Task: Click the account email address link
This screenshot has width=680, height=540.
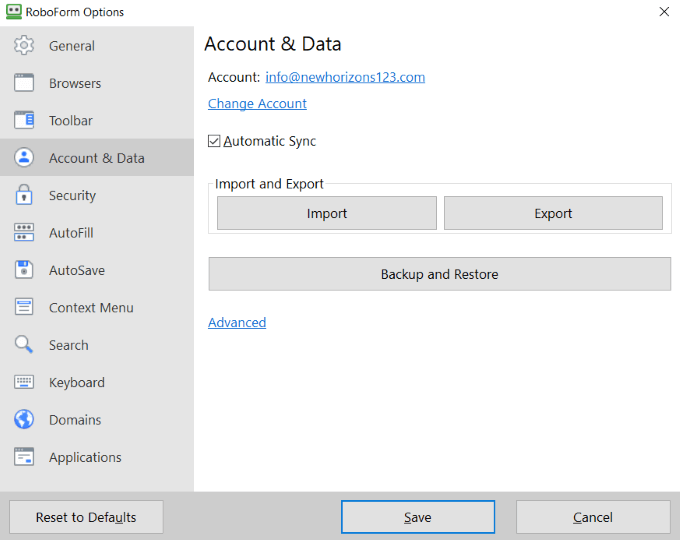Action: click(x=345, y=77)
